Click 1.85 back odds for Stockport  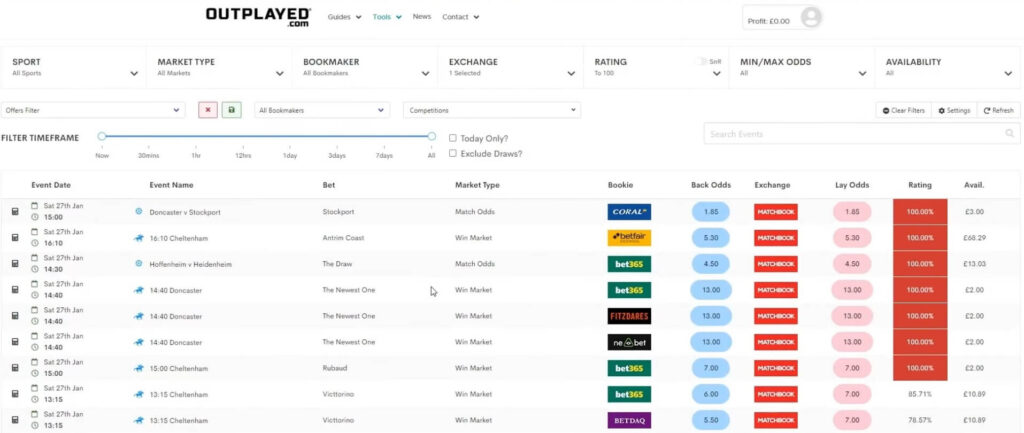(711, 212)
